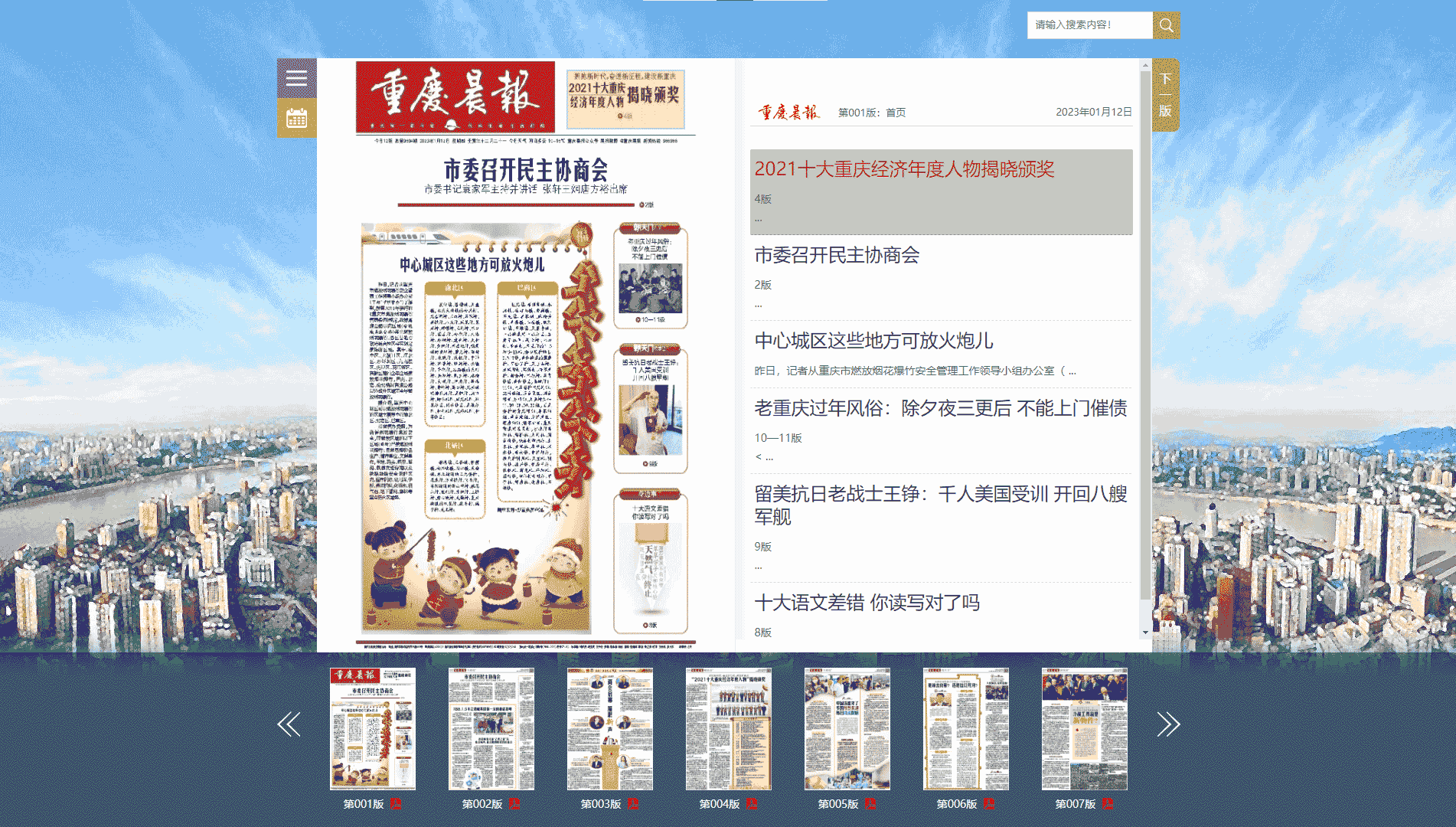Open article 2021十大重庆经济年度人物揭晓颁奖
Viewport: 1456px width, 827px height.
pyautogui.click(x=904, y=169)
